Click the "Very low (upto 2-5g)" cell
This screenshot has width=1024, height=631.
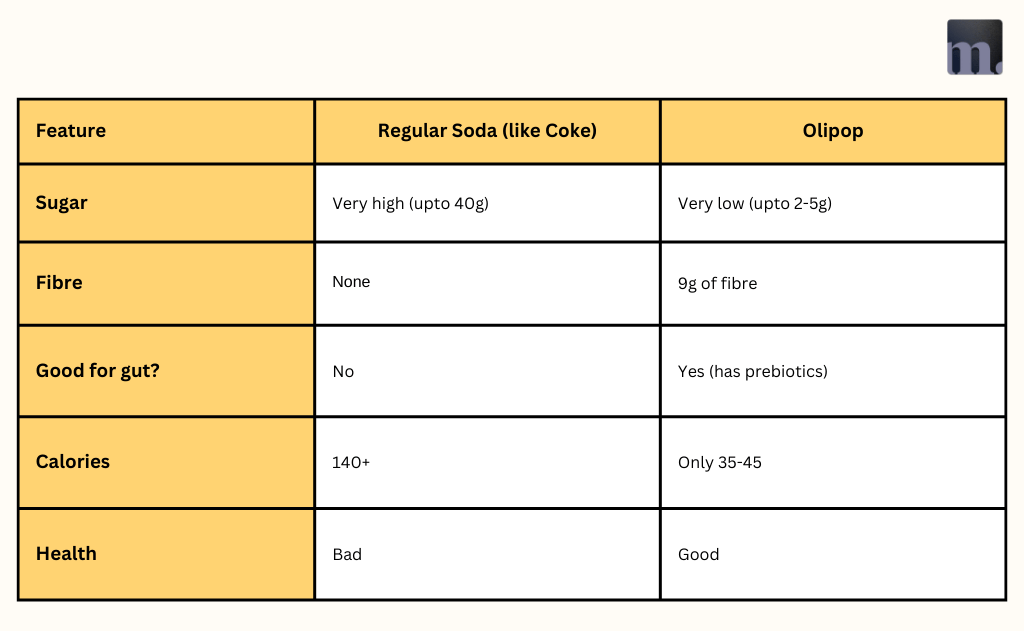click(x=755, y=204)
